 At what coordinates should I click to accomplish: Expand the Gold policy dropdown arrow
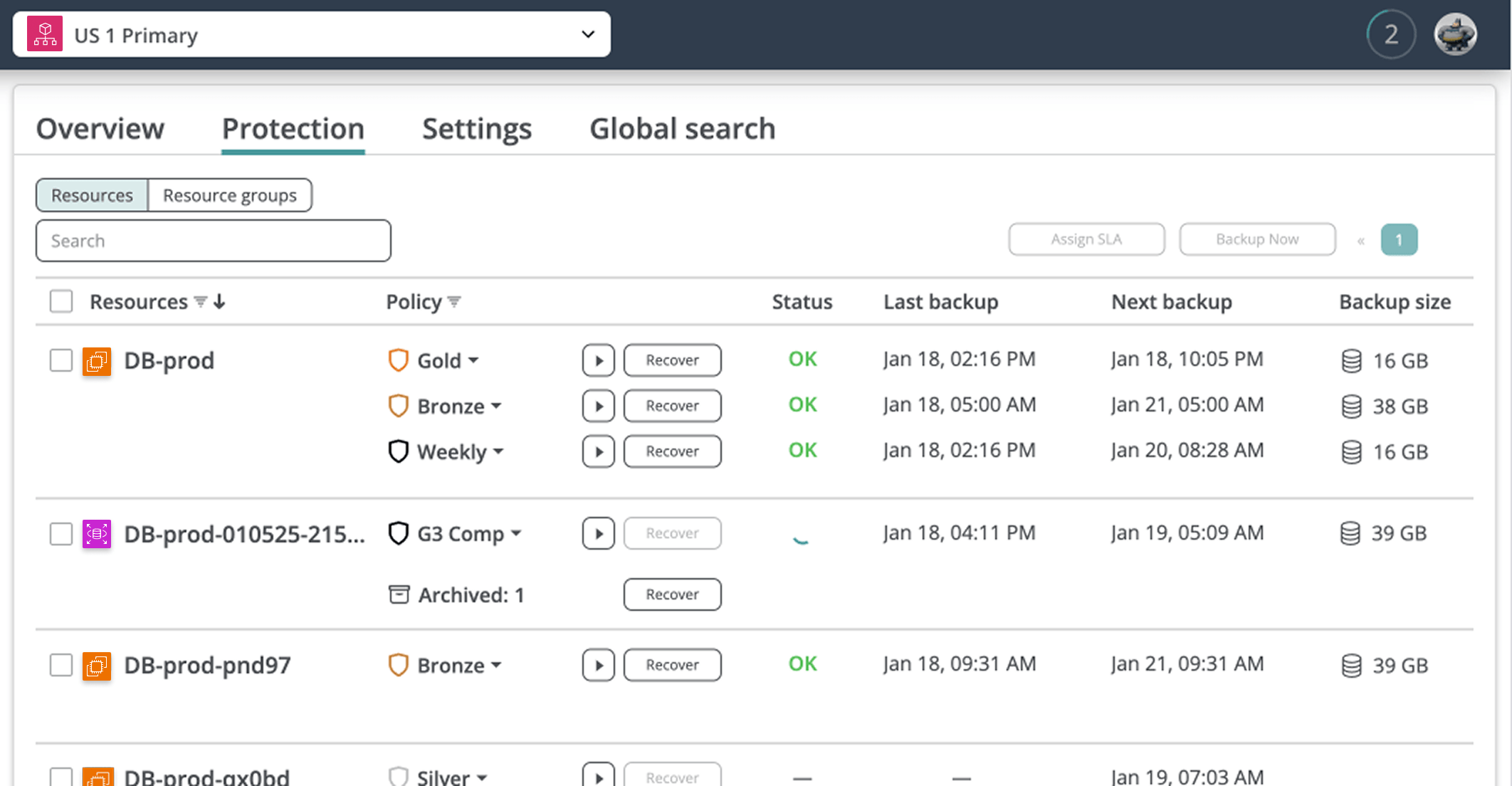473,360
